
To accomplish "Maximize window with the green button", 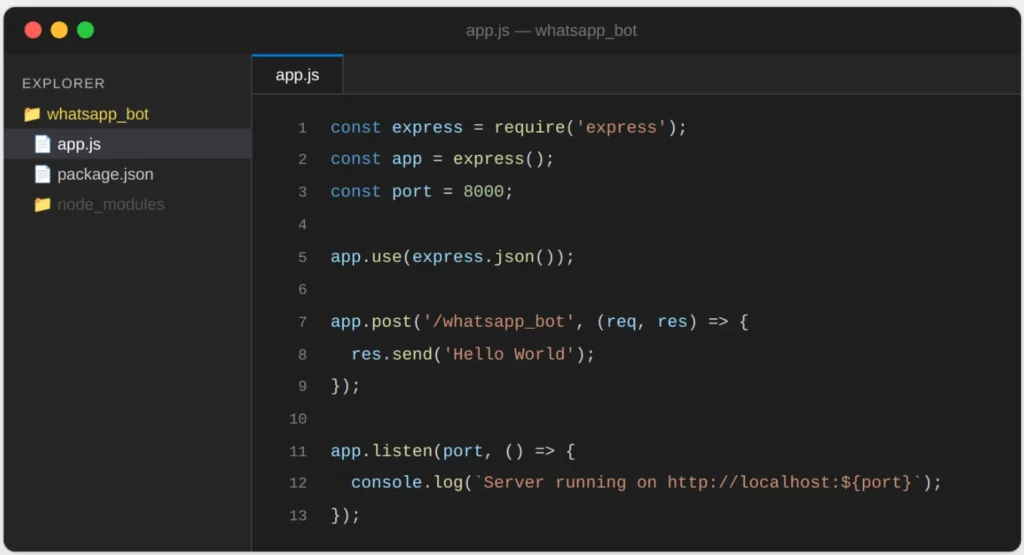I will click(86, 30).
